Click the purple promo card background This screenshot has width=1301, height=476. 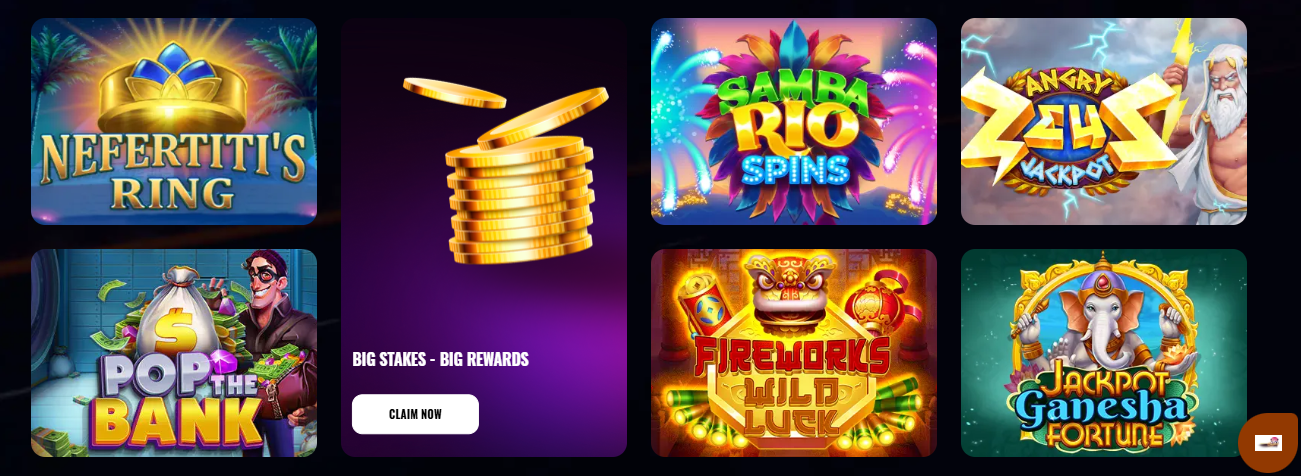click(484, 237)
